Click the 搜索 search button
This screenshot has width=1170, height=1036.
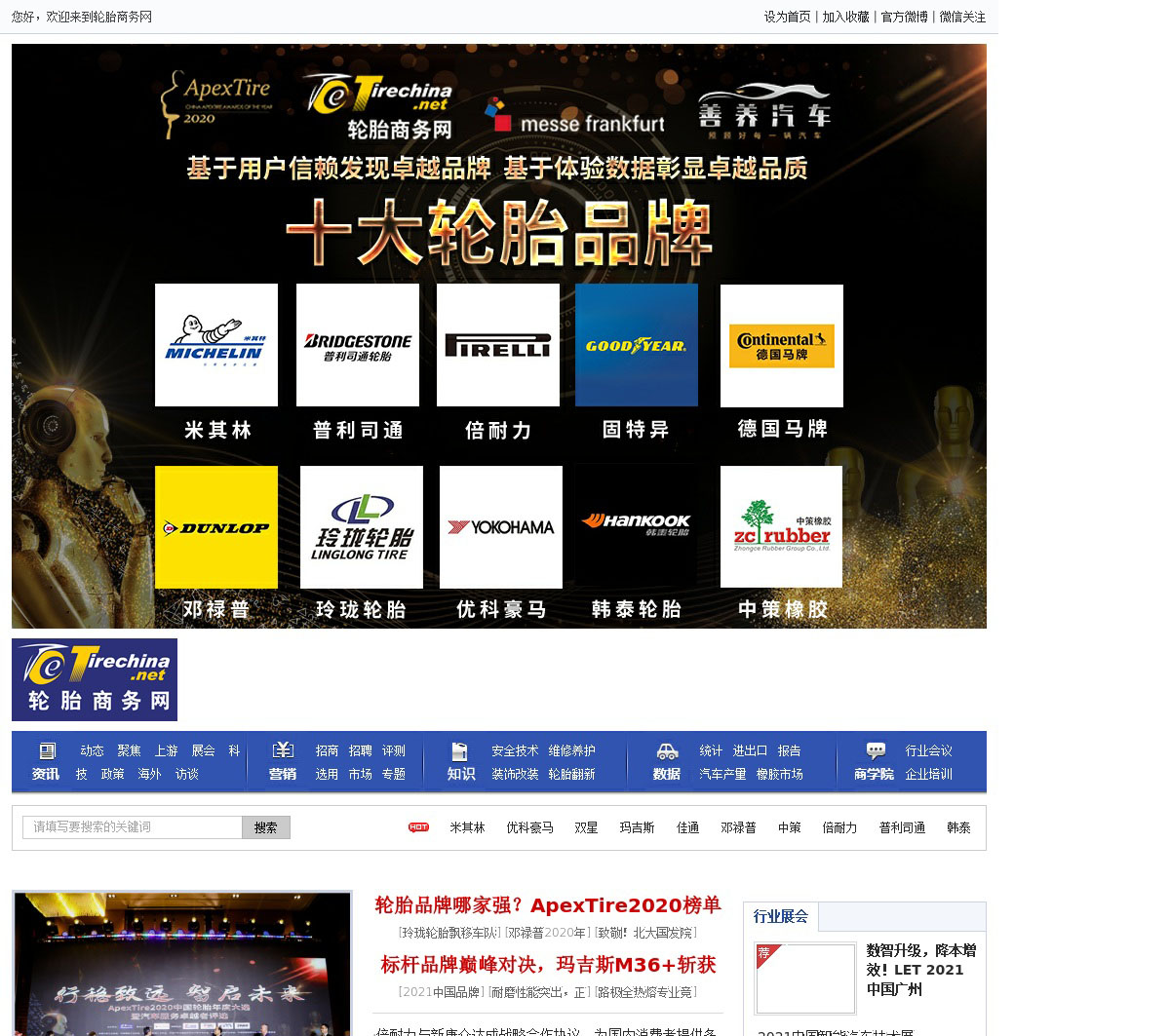(x=266, y=827)
